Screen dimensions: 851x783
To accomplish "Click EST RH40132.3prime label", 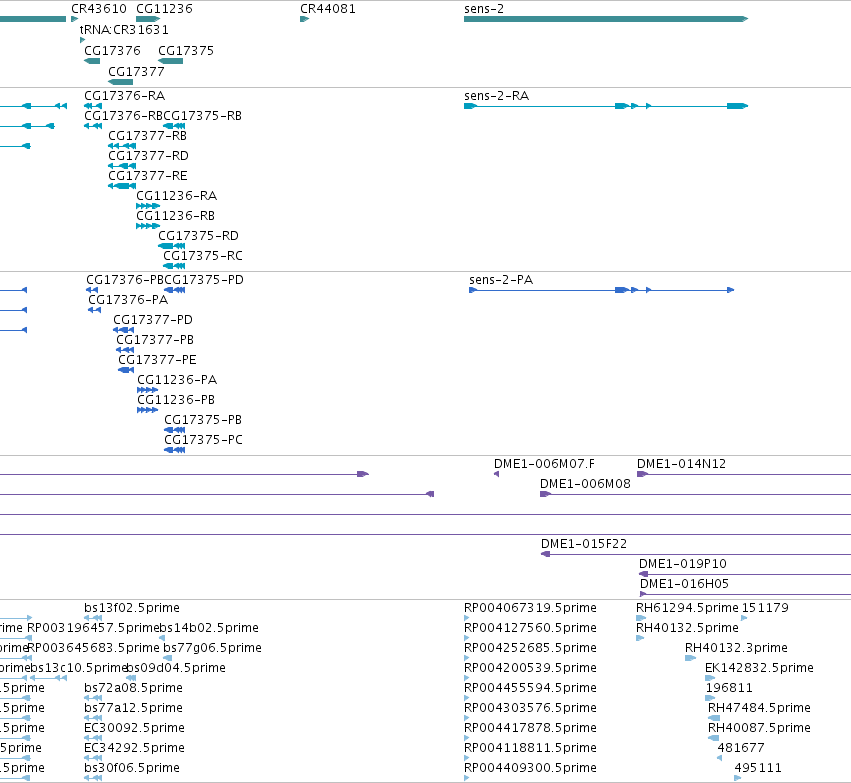I will coord(736,648).
